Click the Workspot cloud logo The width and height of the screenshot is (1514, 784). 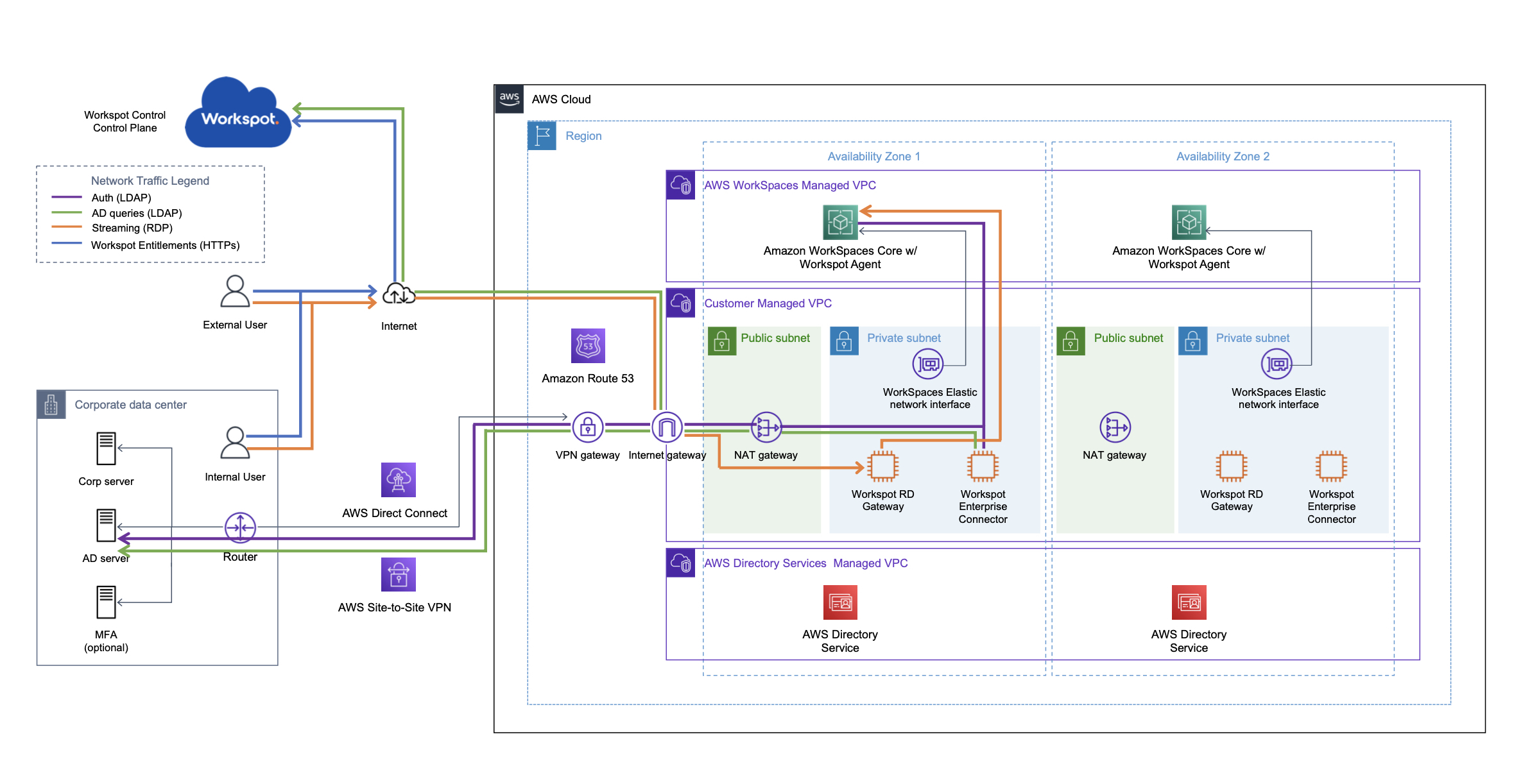tap(238, 113)
